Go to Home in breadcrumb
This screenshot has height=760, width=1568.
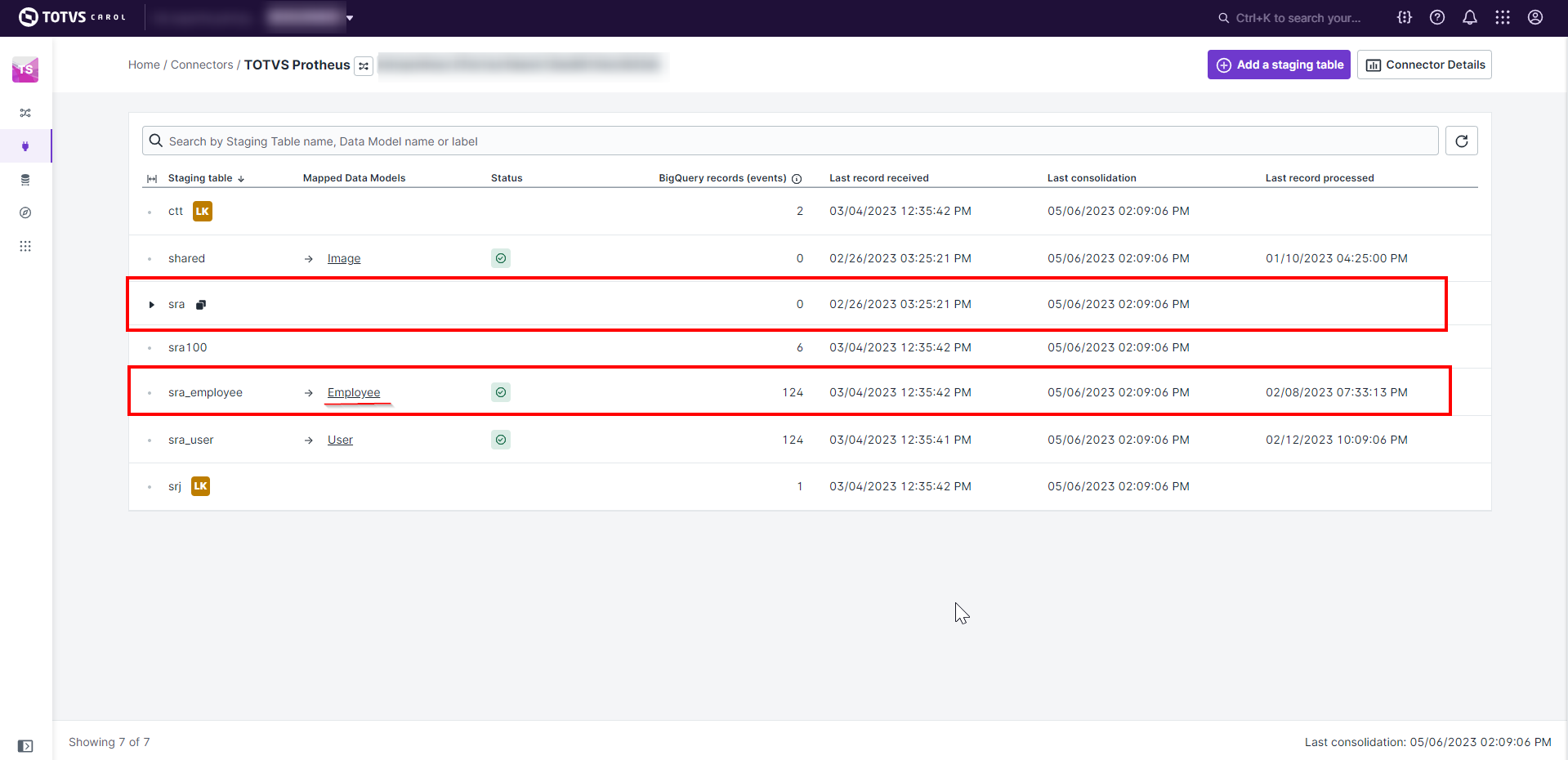click(x=144, y=65)
